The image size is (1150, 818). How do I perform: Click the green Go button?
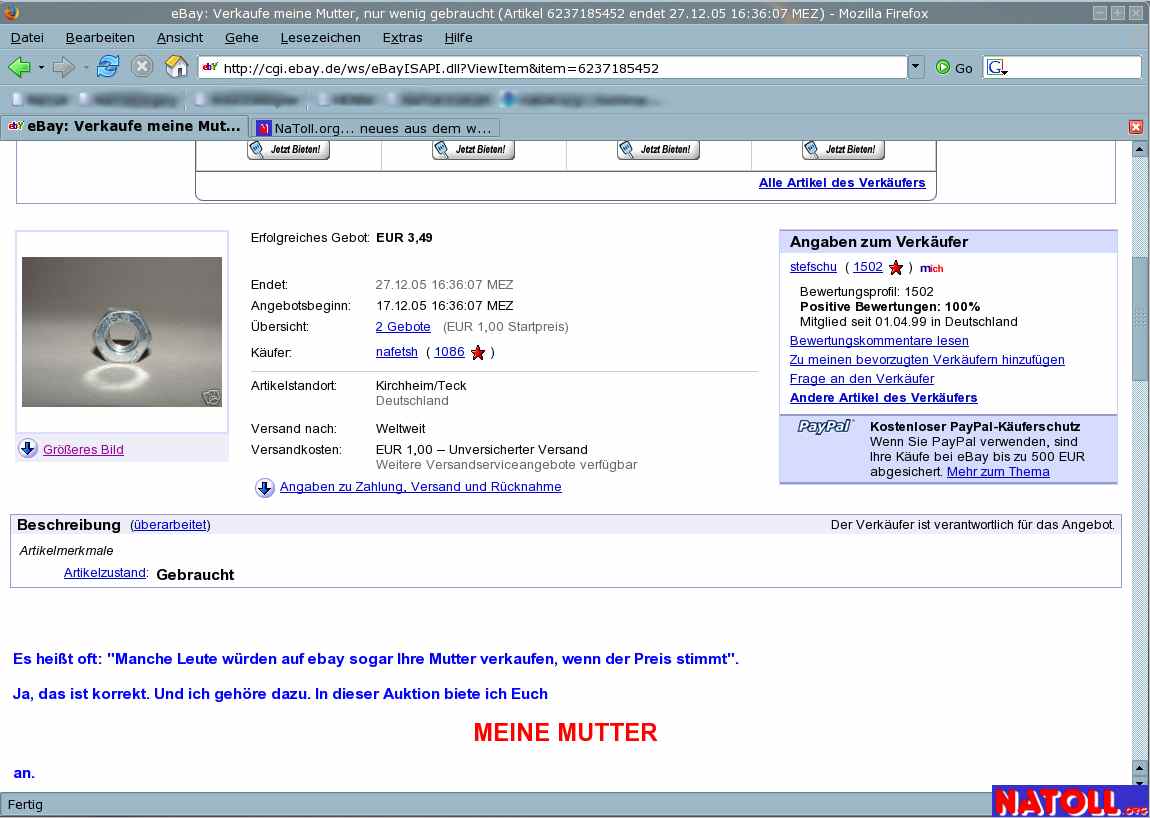[x=954, y=68]
